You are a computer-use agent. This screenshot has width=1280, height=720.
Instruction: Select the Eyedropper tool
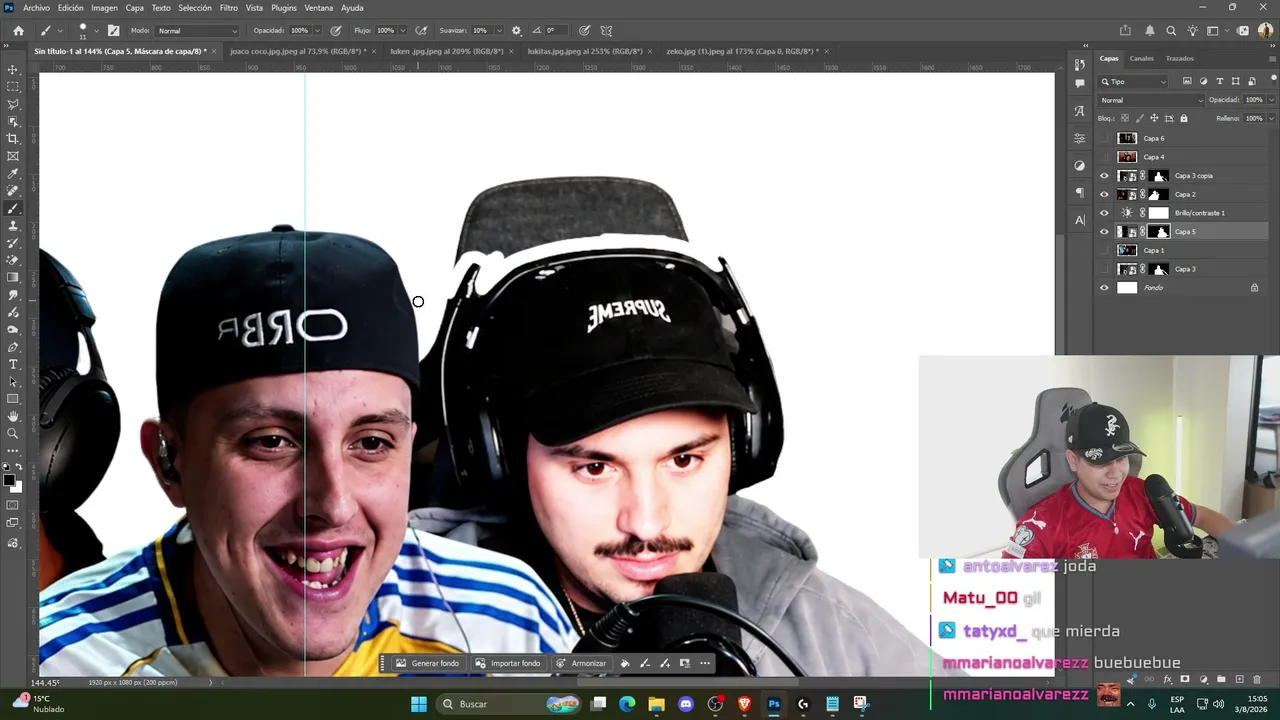tap(13, 174)
